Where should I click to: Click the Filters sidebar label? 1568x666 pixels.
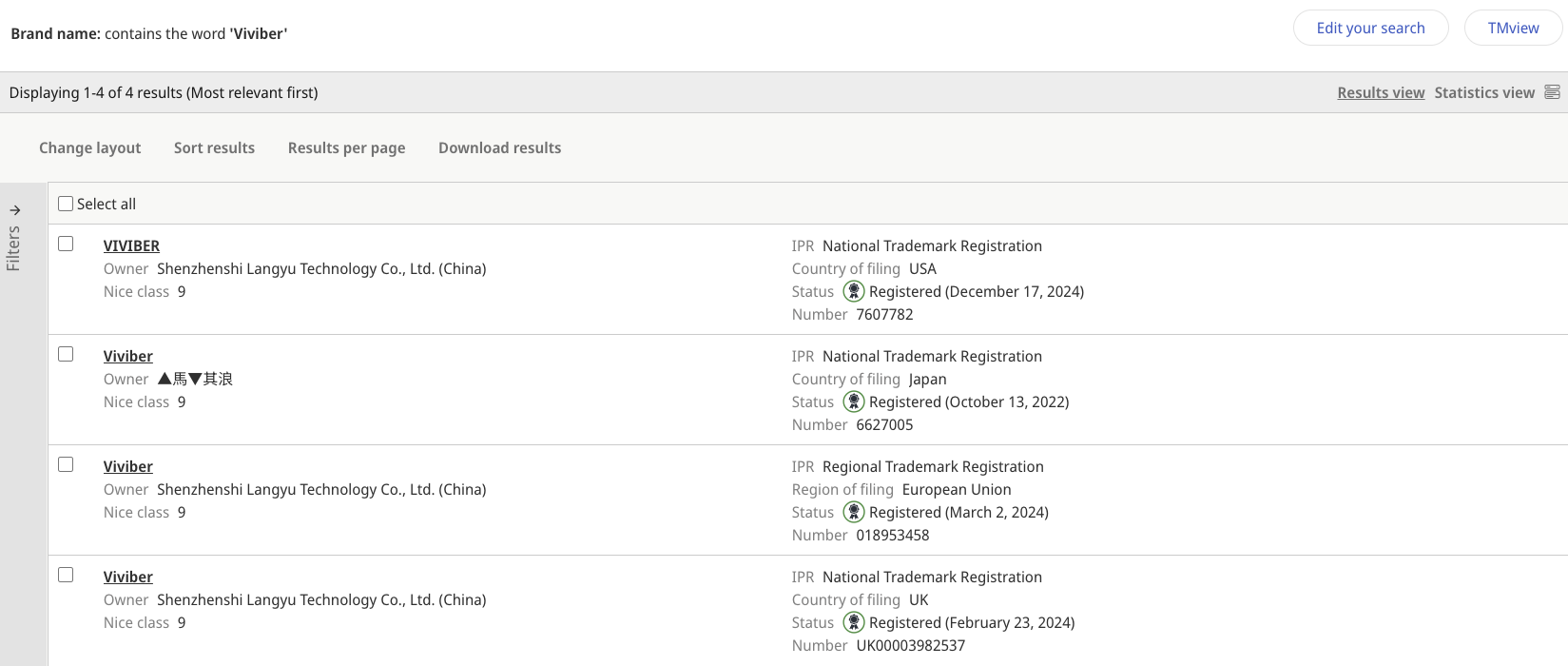coord(13,248)
